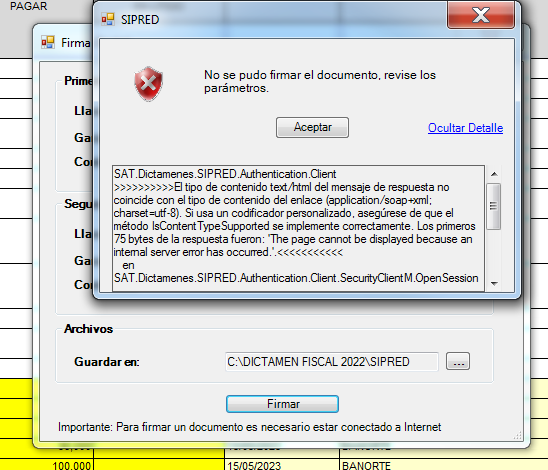Click the Firmar button

(282, 404)
